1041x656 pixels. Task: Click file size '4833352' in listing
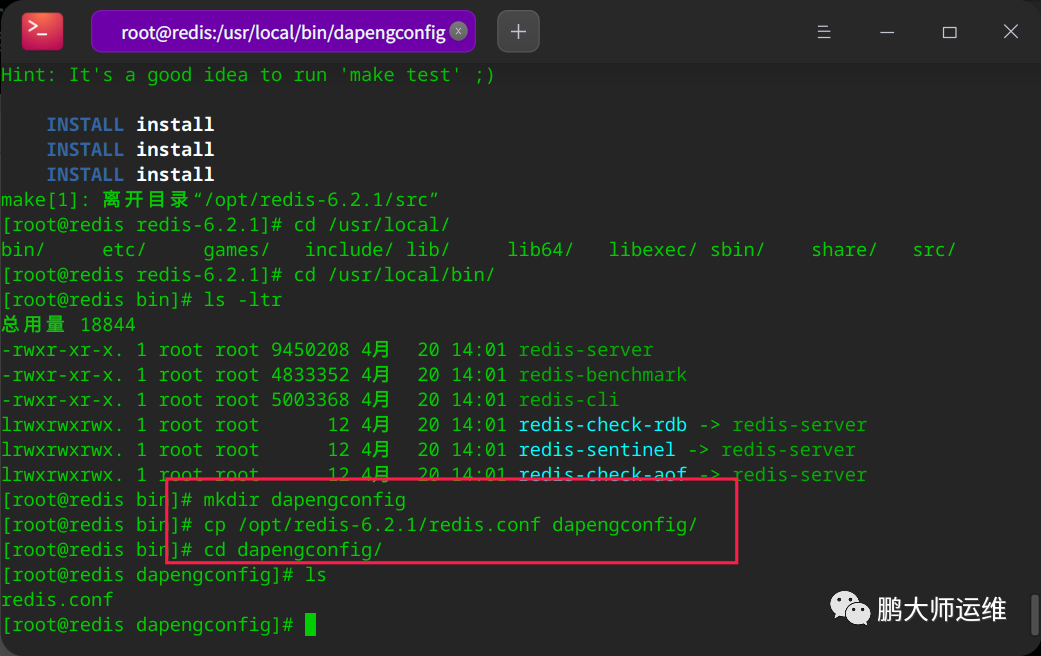coord(310,375)
